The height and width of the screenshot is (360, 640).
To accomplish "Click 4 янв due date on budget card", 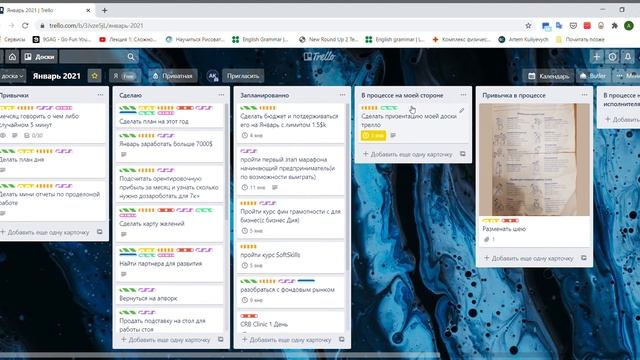I will [252, 135].
